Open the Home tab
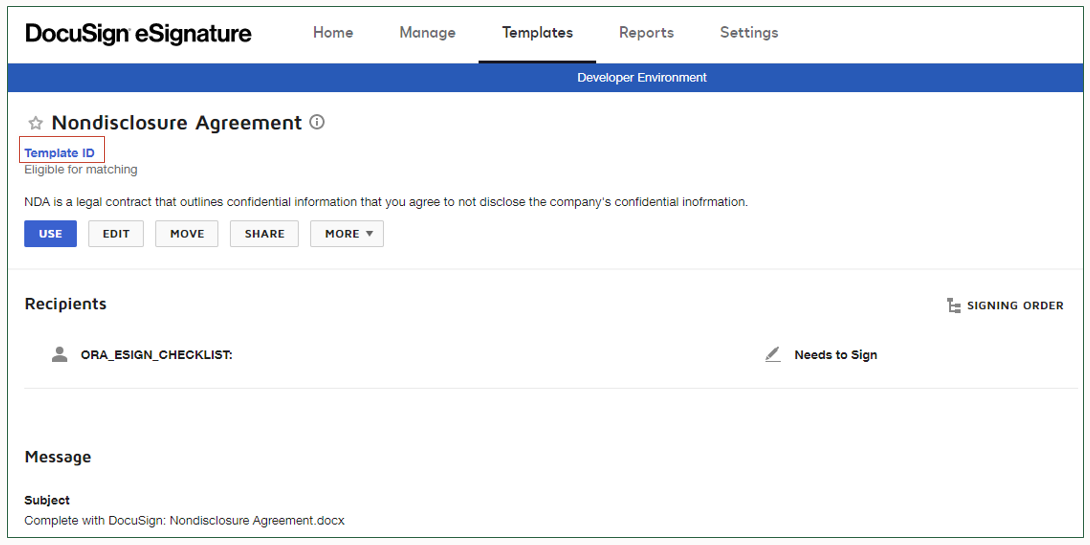The width and height of the screenshot is (1090, 545). [333, 33]
